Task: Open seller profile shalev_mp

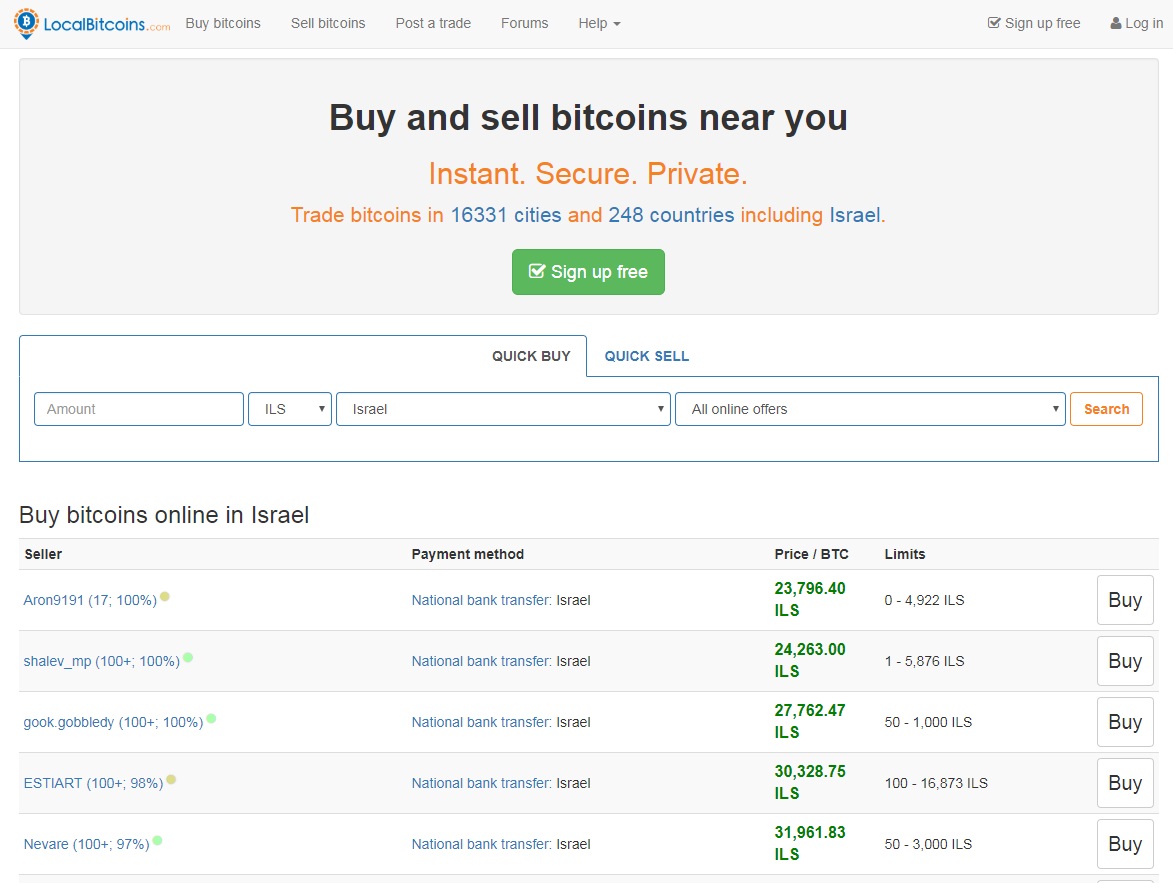Action: click(102, 662)
